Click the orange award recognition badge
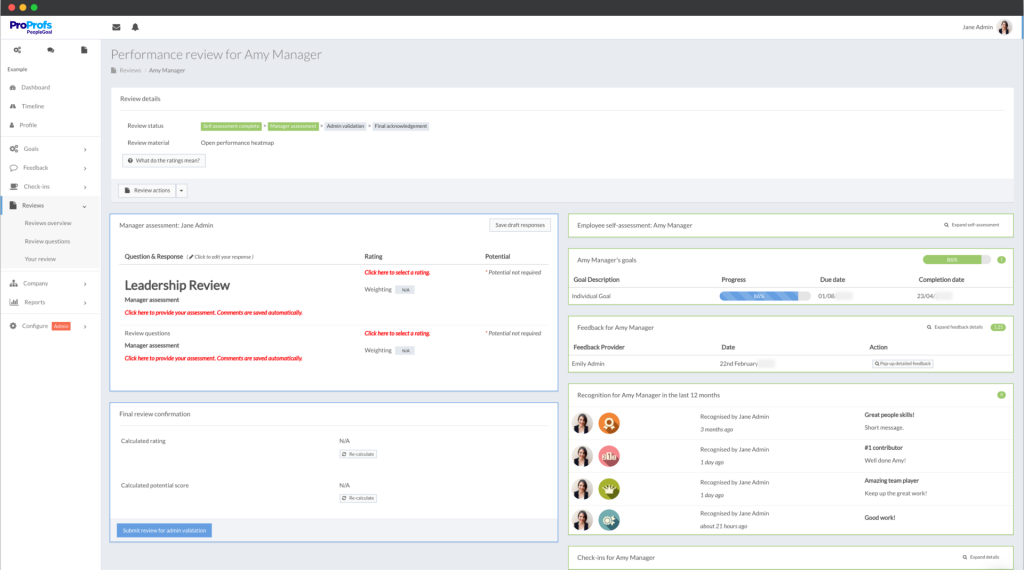Screen dimensions: 1024x570 (609, 423)
